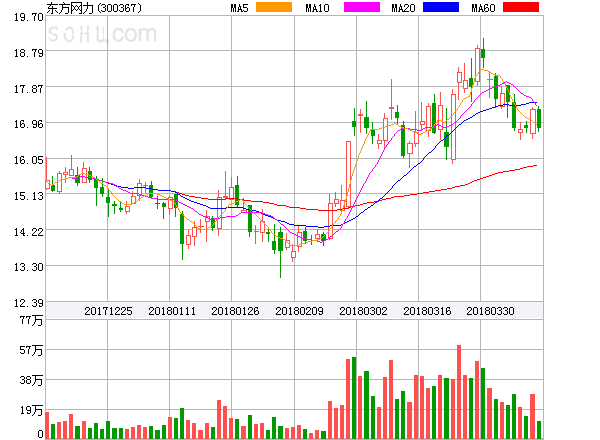Click the 20180126 date label

[235, 311]
